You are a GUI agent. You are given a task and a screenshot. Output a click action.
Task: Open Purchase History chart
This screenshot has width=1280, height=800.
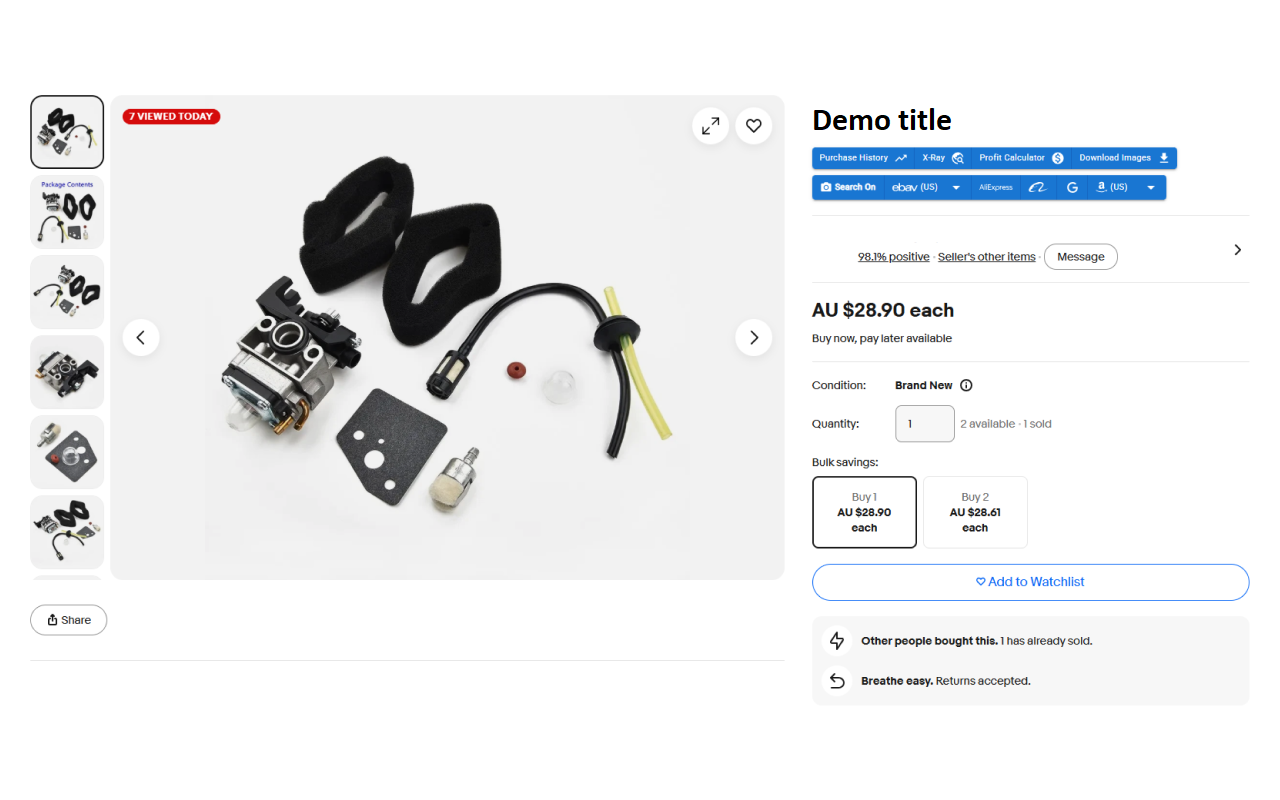[x=863, y=158]
